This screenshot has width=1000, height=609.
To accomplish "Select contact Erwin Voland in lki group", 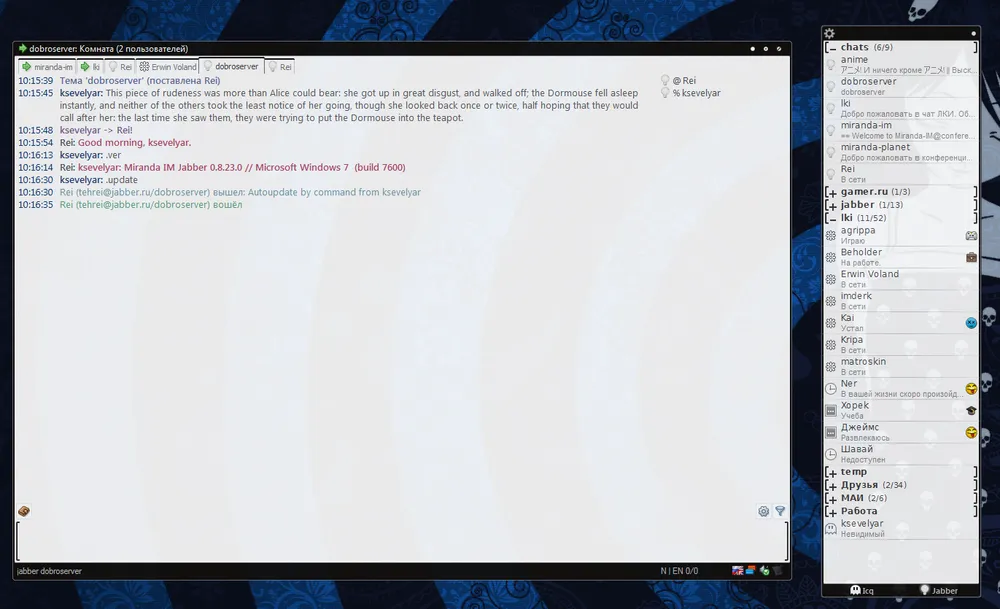I will (x=901, y=279).
